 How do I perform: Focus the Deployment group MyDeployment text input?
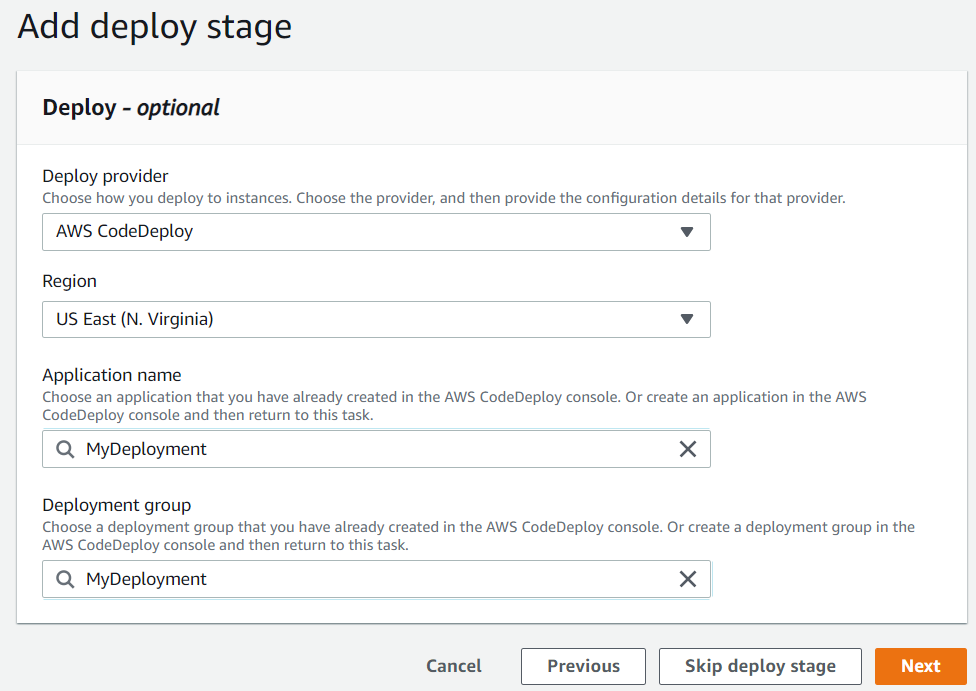pyautogui.click(x=376, y=579)
